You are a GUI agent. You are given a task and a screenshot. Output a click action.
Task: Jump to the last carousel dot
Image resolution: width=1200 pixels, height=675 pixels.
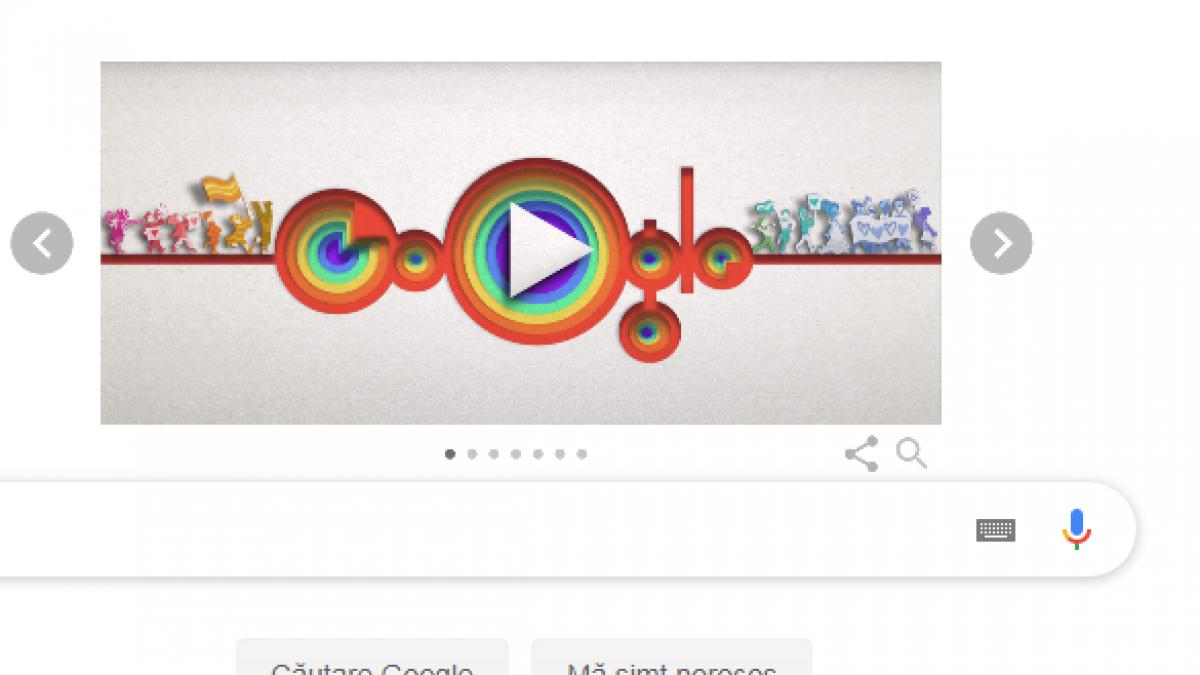(582, 454)
